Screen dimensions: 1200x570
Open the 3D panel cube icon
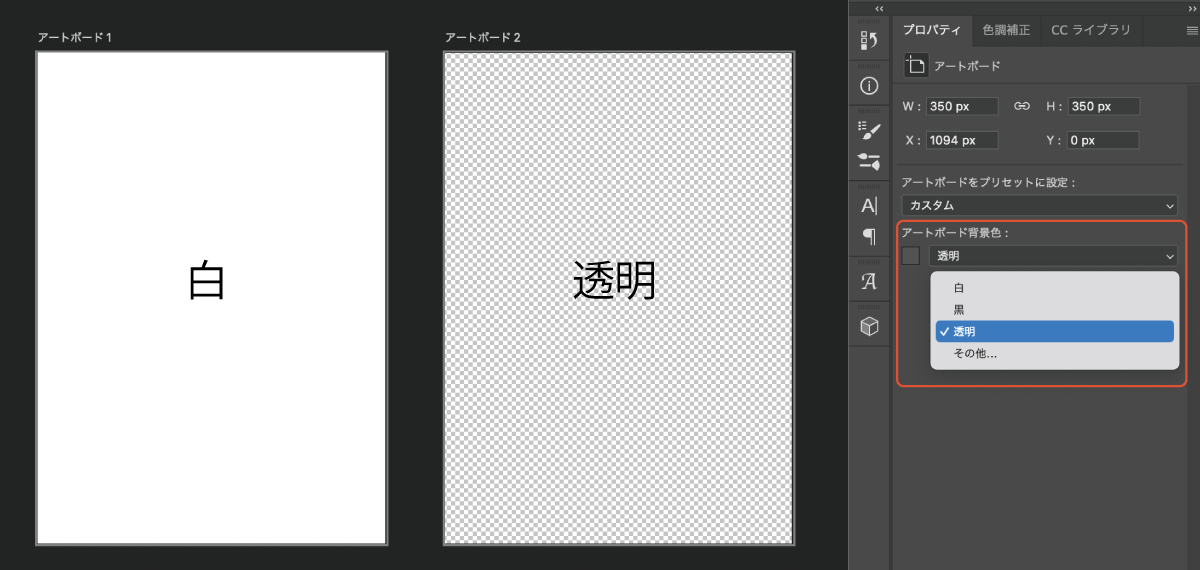[869, 326]
